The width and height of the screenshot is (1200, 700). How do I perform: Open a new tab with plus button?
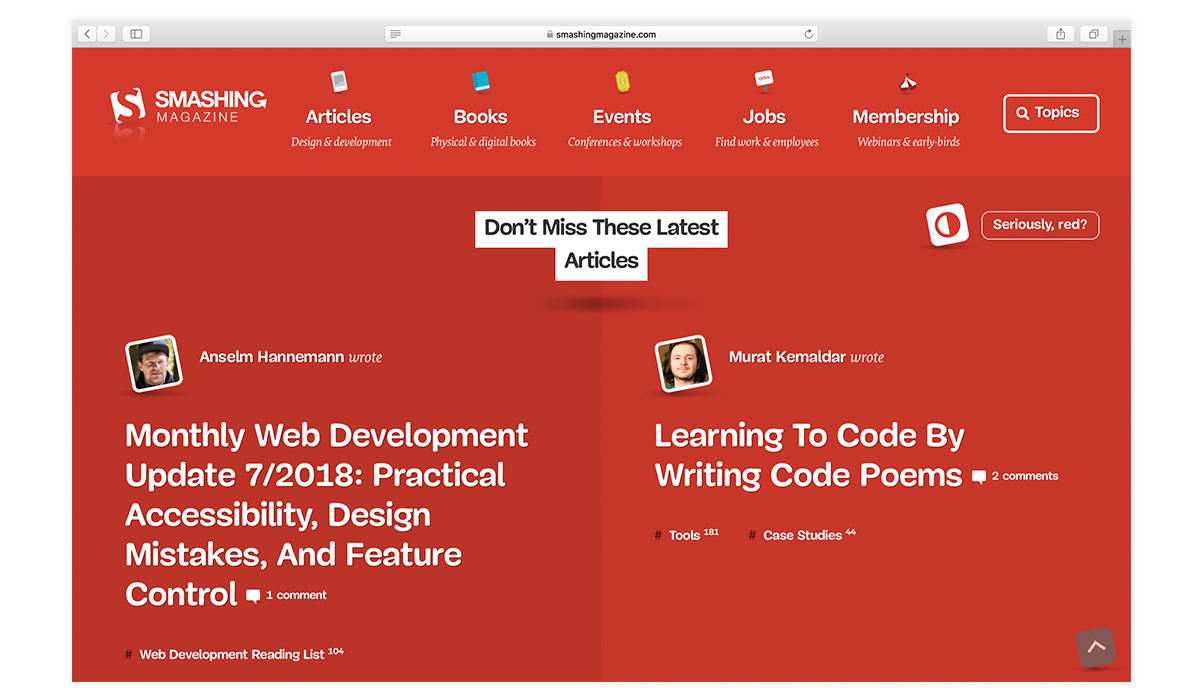(1123, 40)
